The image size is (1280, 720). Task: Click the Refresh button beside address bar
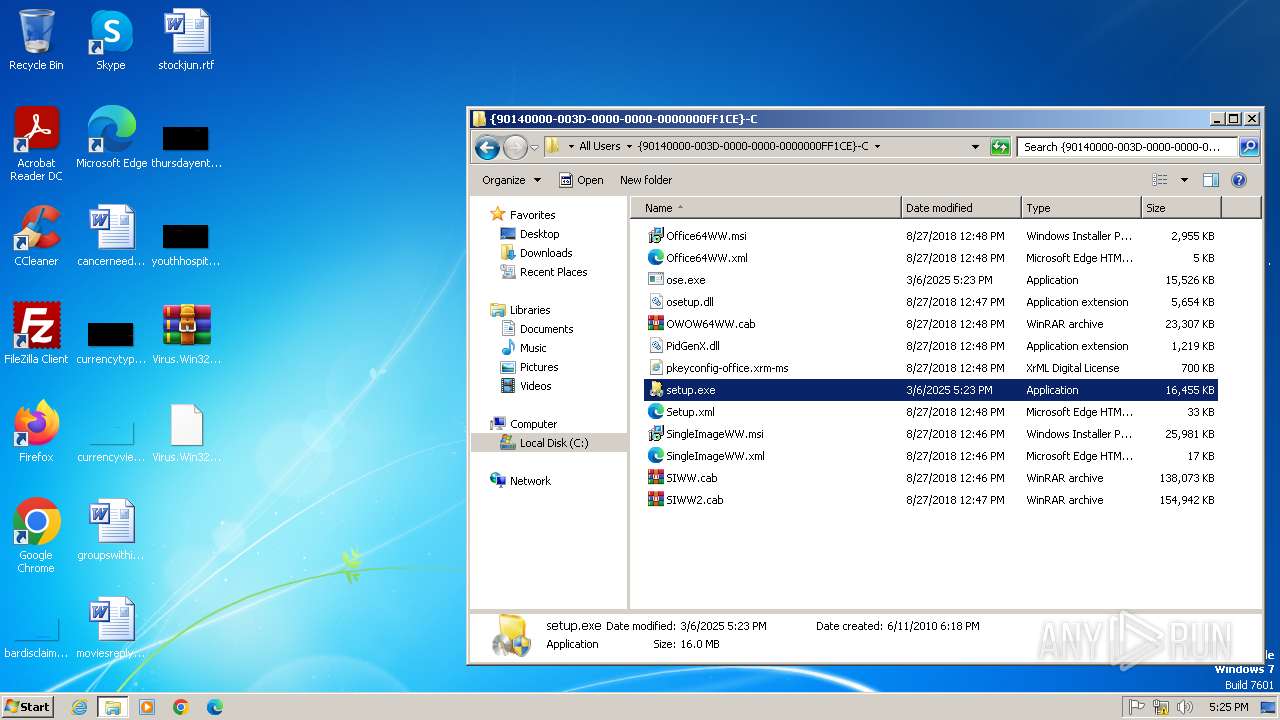tap(1000, 147)
